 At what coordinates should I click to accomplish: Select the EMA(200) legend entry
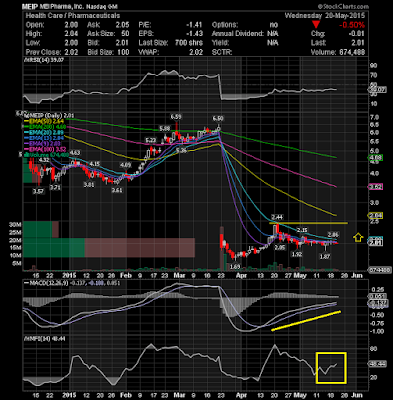point(45,127)
